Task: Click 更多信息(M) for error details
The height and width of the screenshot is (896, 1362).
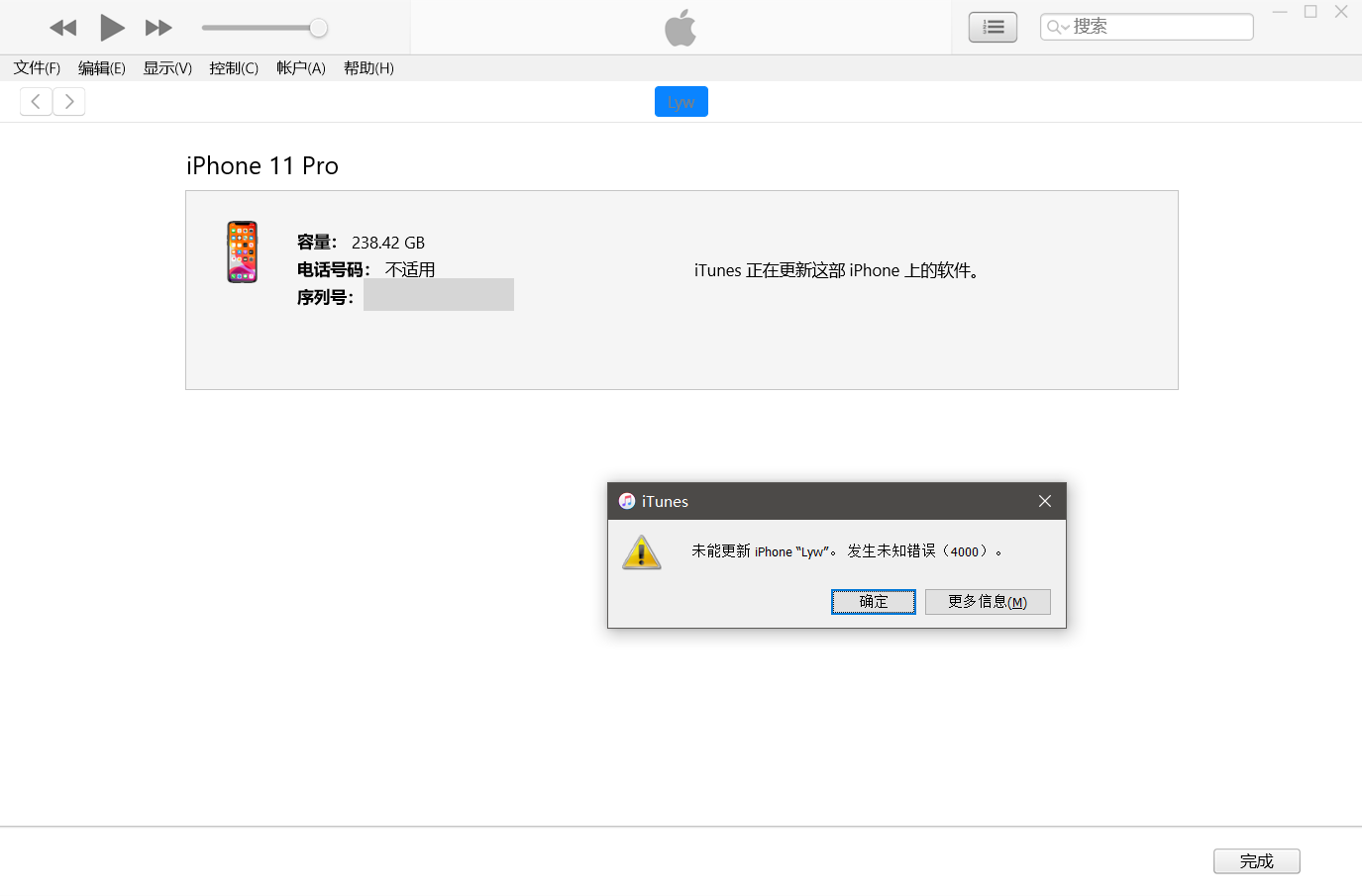Action: coord(987,602)
